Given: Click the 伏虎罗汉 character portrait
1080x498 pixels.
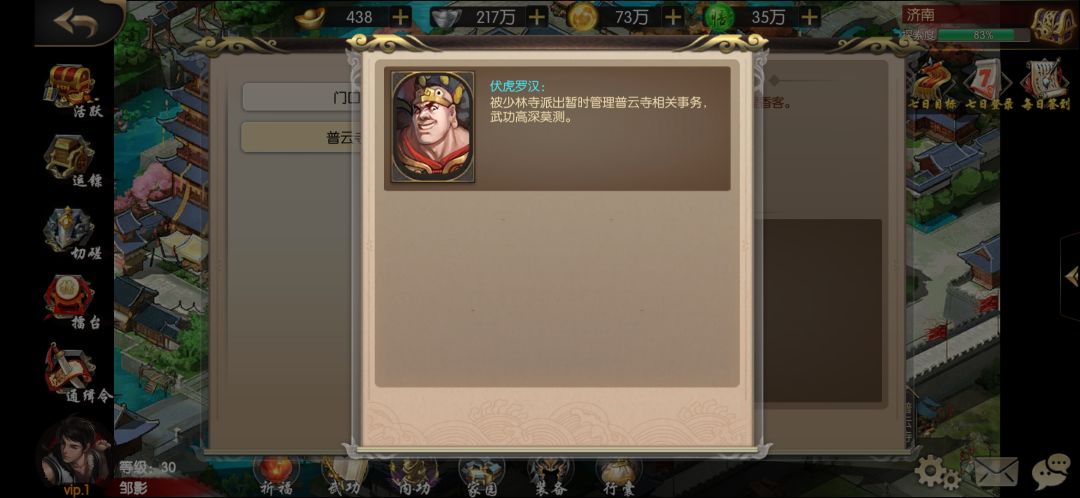Looking at the screenshot, I should click(433, 127).
